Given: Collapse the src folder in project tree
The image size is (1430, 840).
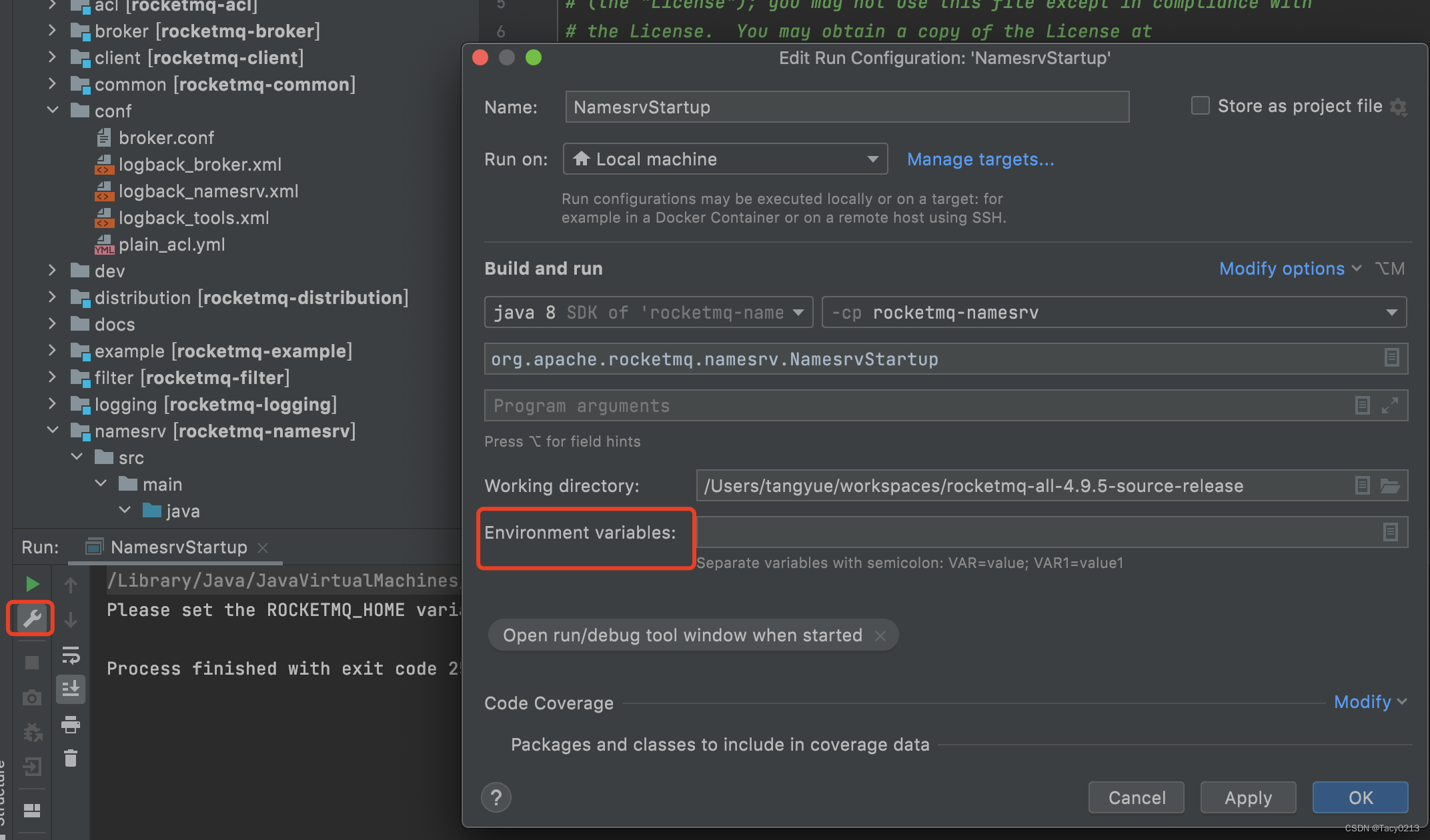Looking at the screenshot, I should (77, 457).
